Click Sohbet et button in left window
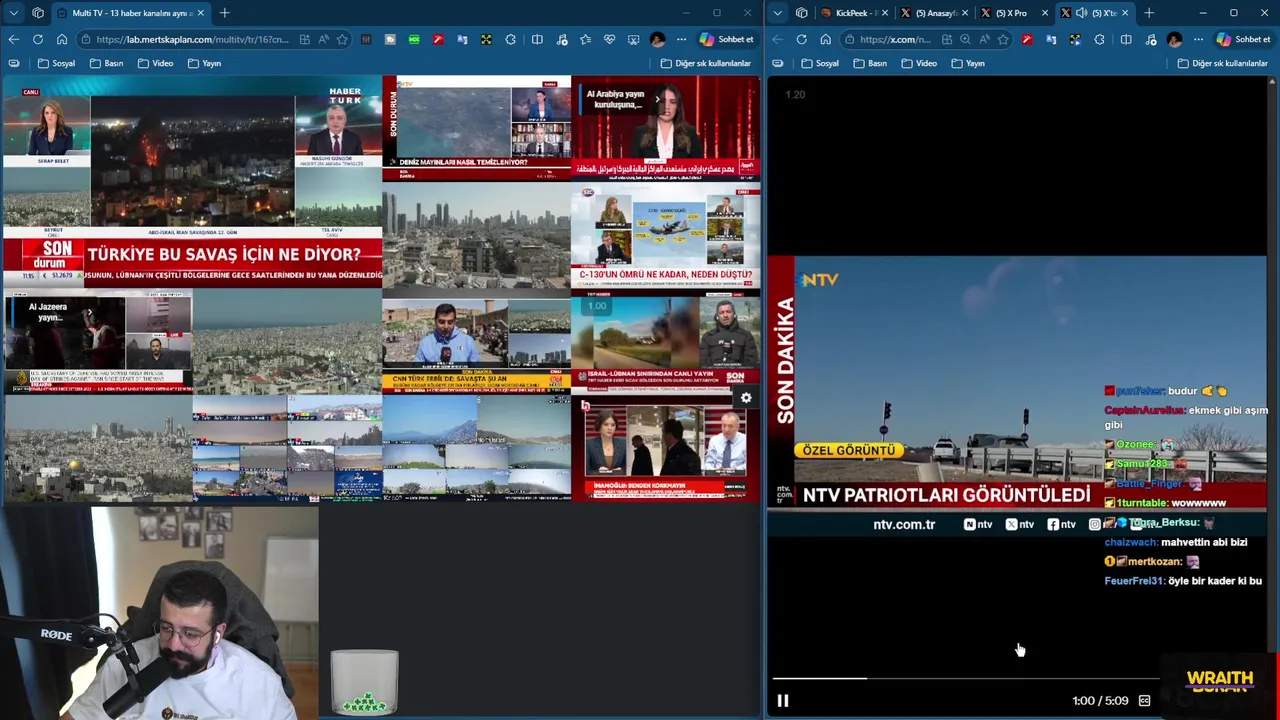 [727, 39]
